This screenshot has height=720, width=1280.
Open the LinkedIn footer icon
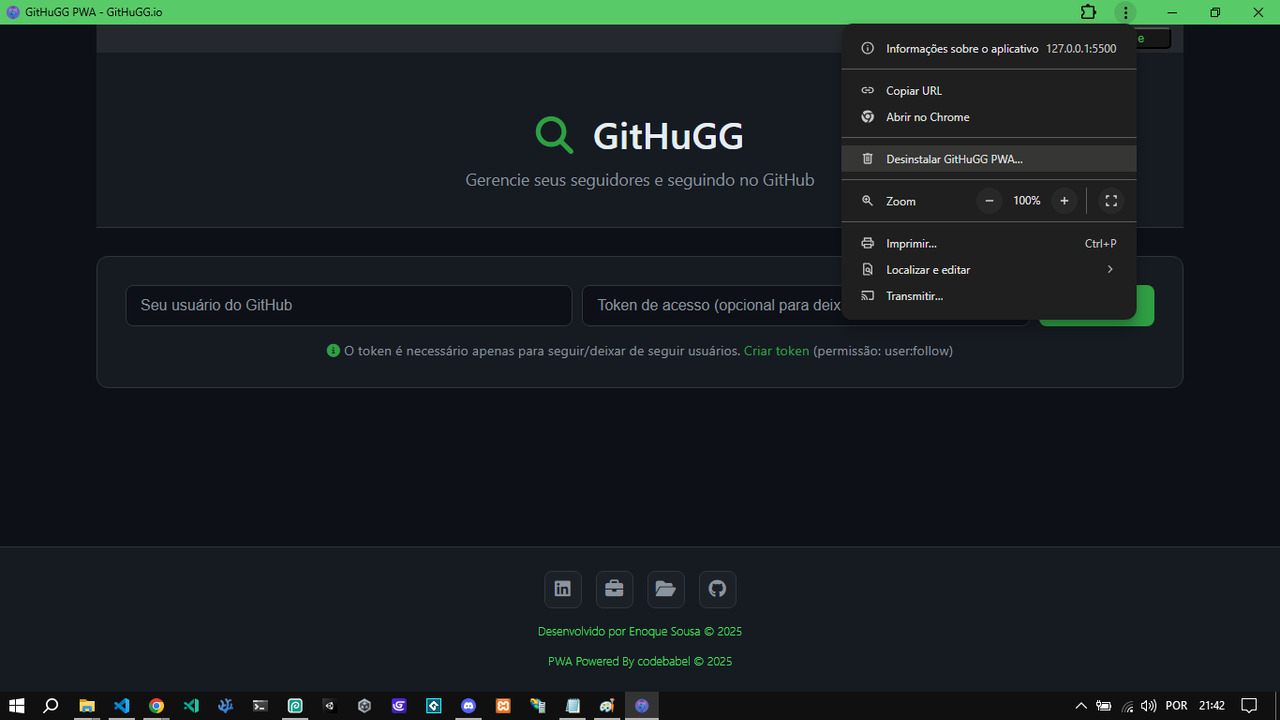563,589
